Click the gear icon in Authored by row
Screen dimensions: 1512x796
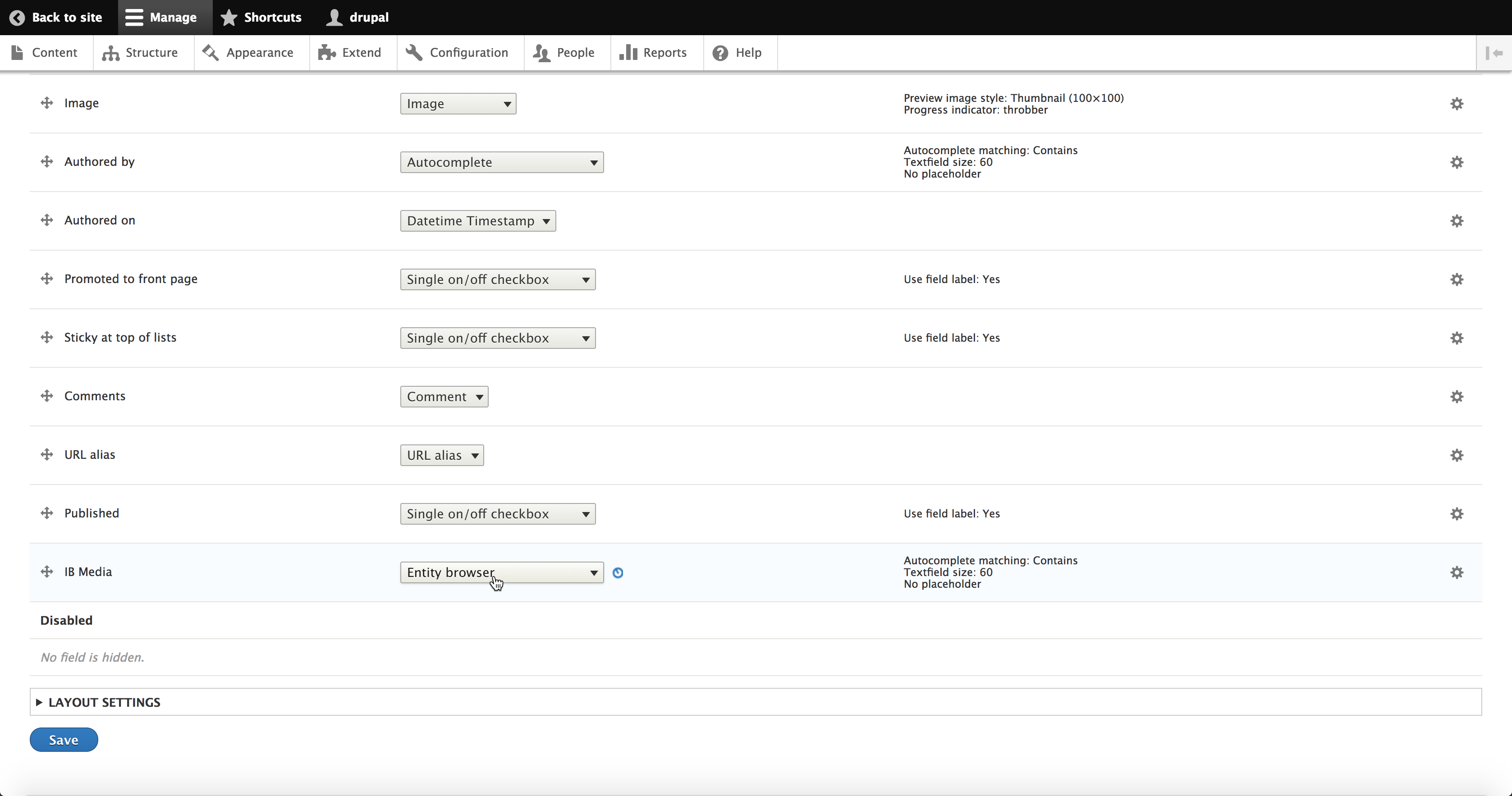coord(1456,163)
